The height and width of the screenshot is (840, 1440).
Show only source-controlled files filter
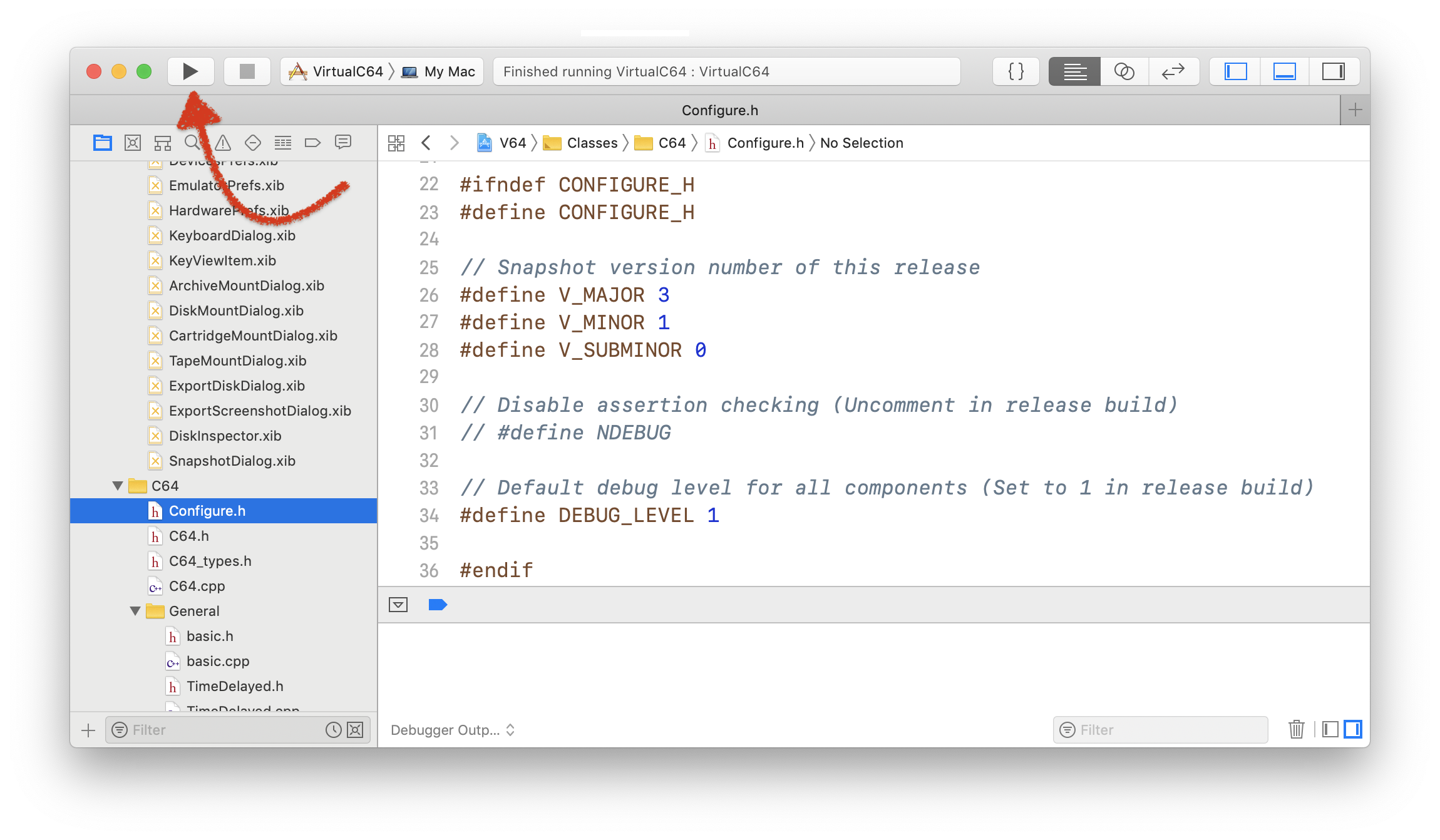point(356,730)
